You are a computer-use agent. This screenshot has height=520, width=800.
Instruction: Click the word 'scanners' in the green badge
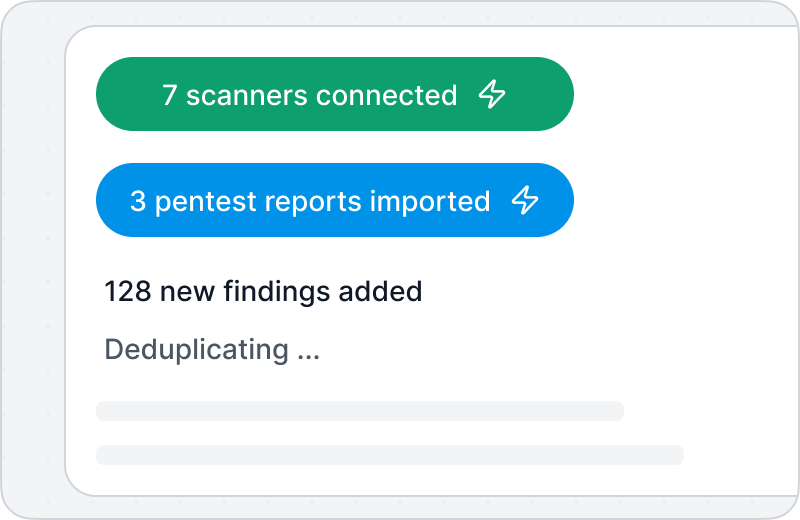click(247, 97)
